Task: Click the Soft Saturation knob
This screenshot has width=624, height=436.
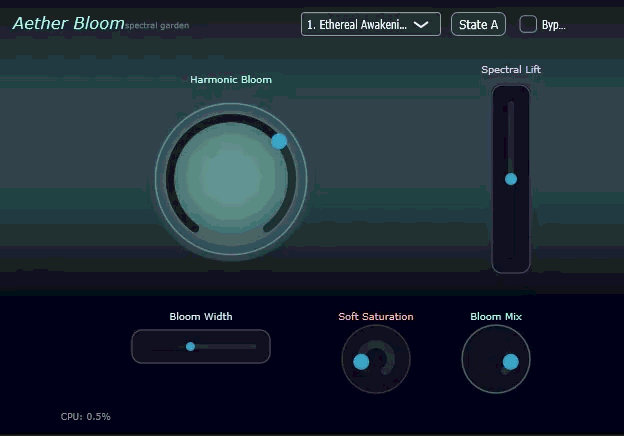Action: click(x=376, y=359)
